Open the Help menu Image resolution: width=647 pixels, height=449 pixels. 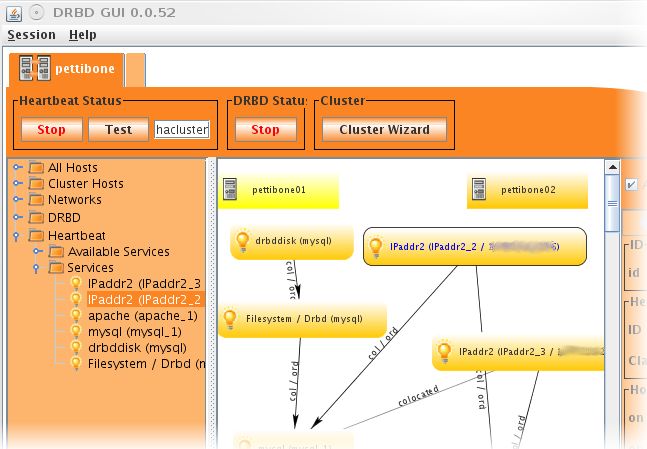83,35
